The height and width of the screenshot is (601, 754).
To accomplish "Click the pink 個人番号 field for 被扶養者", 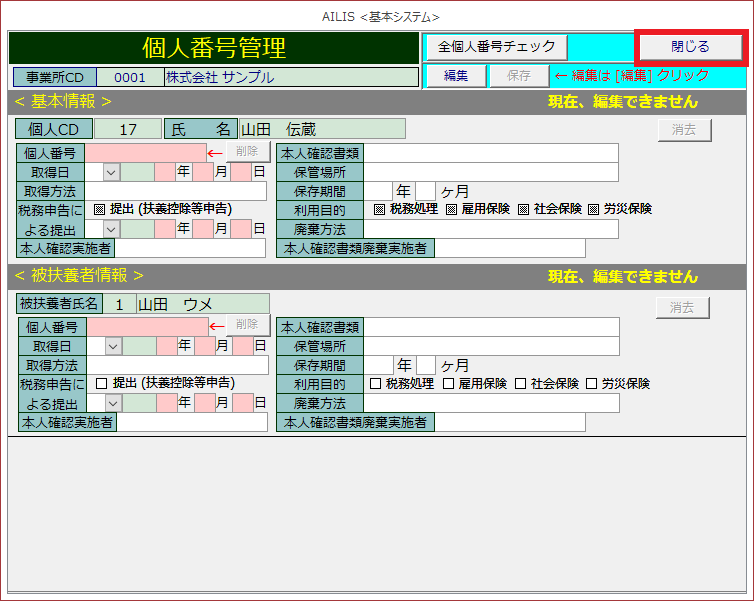I will (147, 327).
